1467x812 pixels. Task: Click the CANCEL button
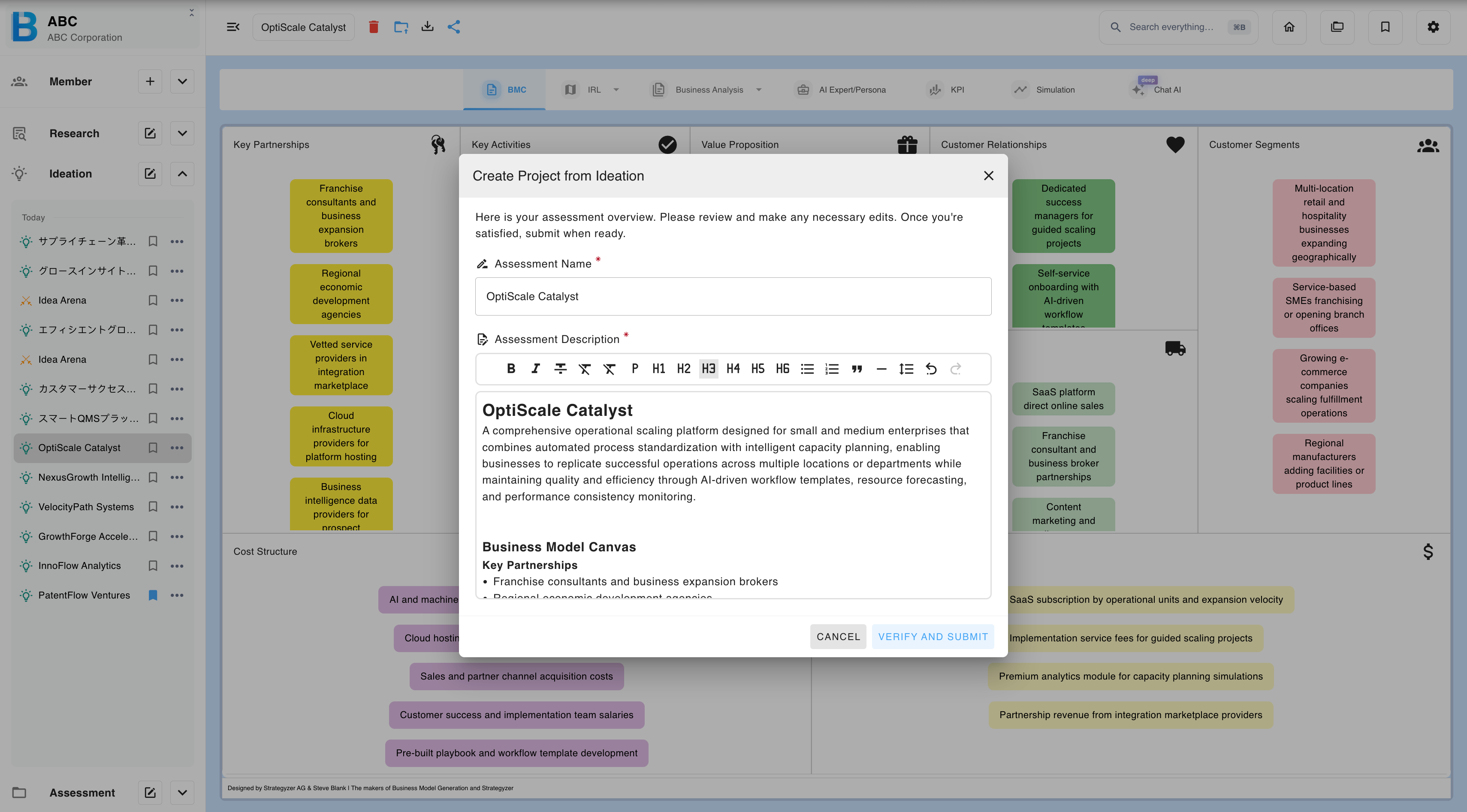[838, 637]
